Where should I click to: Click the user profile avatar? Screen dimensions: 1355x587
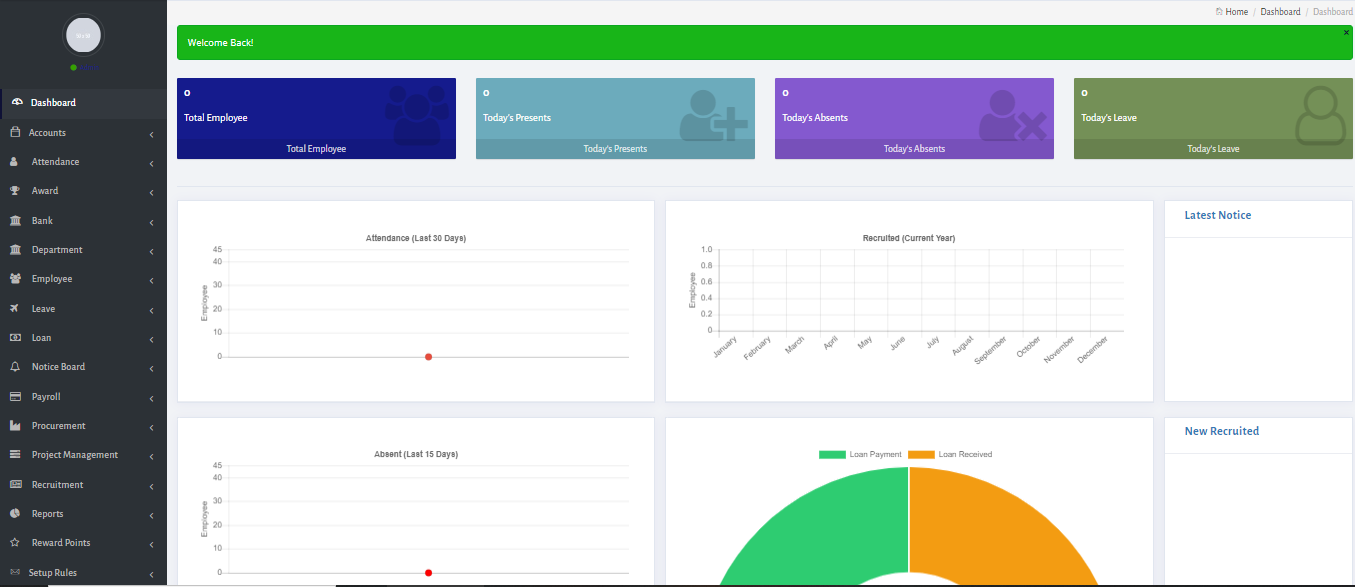[84, 35]
